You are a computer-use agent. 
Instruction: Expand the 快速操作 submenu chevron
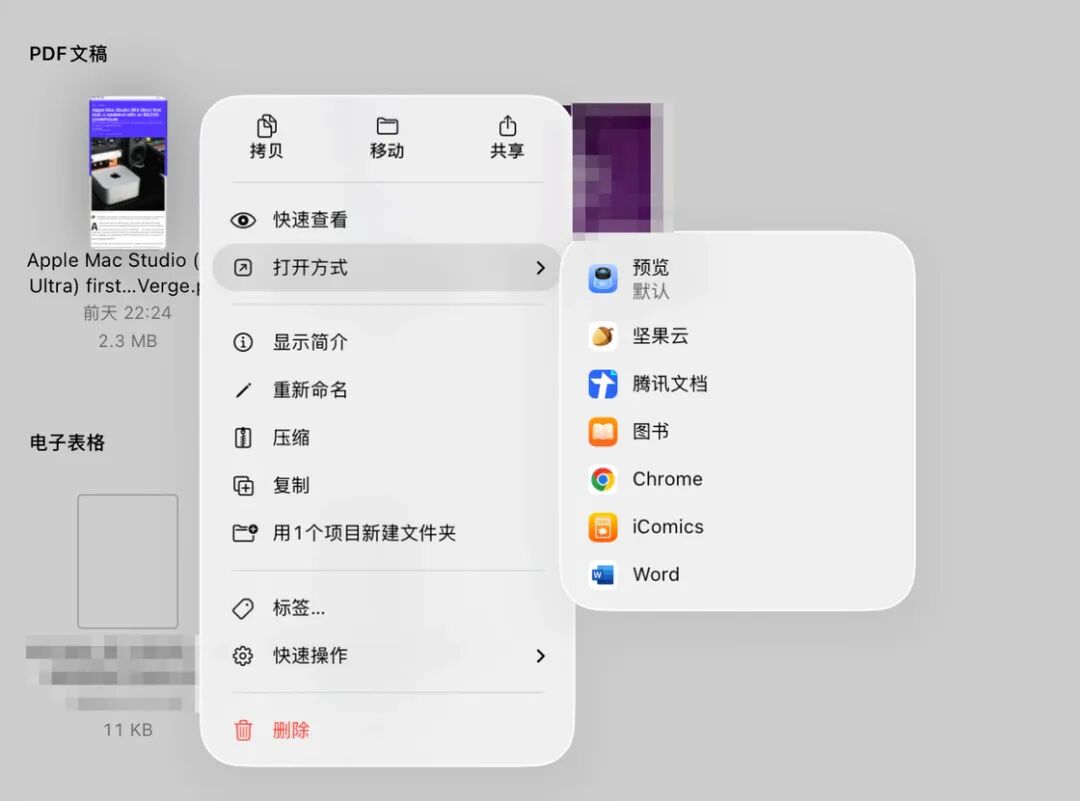pos(541,656)
